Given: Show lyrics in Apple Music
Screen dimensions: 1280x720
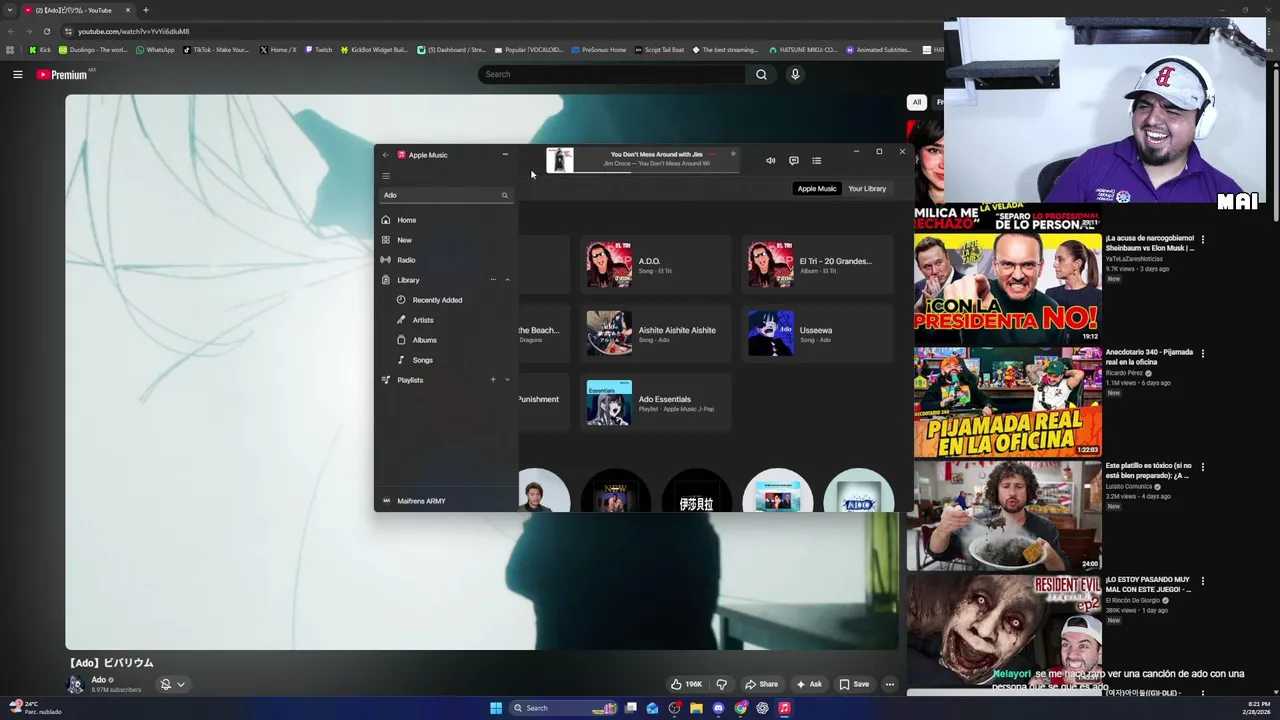Looking at the screenshot, I should point(794,160).
